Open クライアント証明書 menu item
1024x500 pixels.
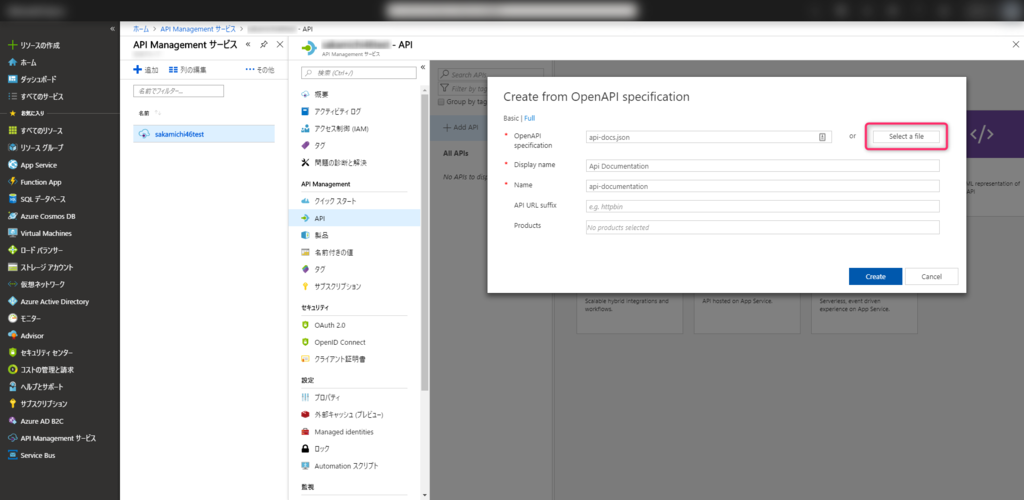click(x=333, y=359)
